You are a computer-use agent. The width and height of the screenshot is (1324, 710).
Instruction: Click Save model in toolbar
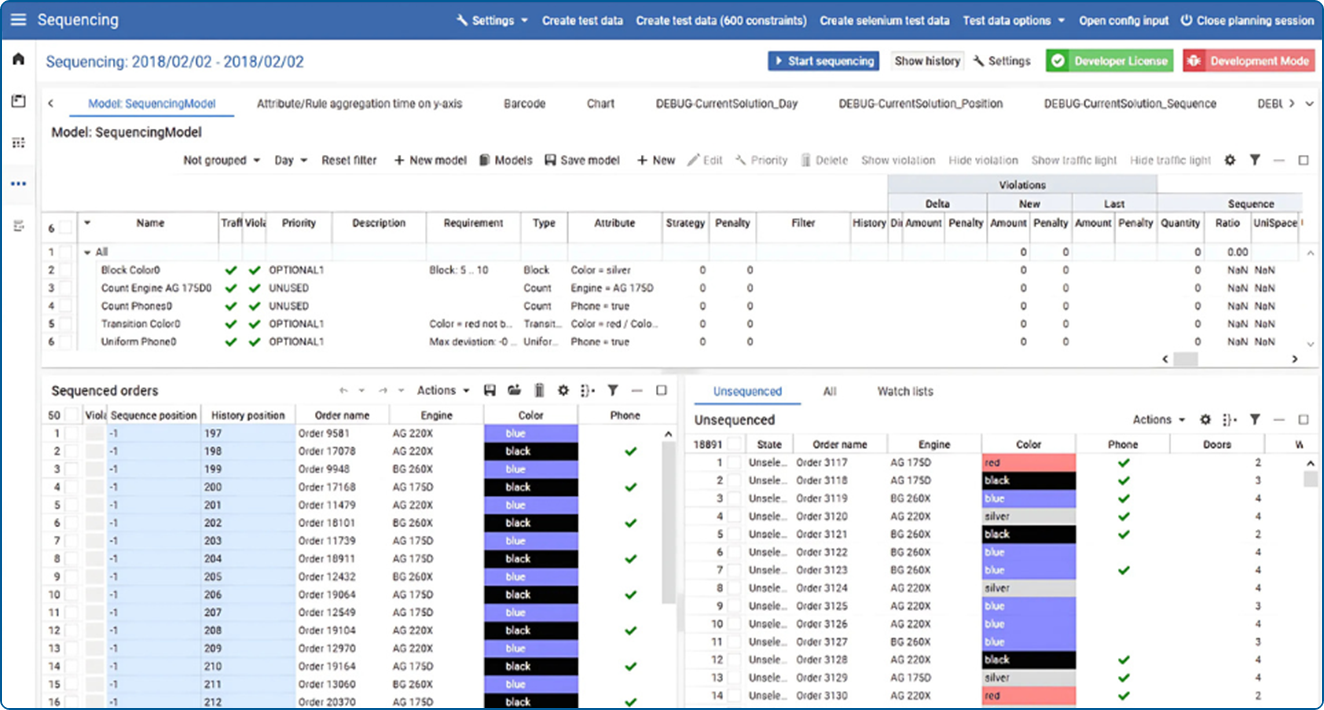point(583,160)
